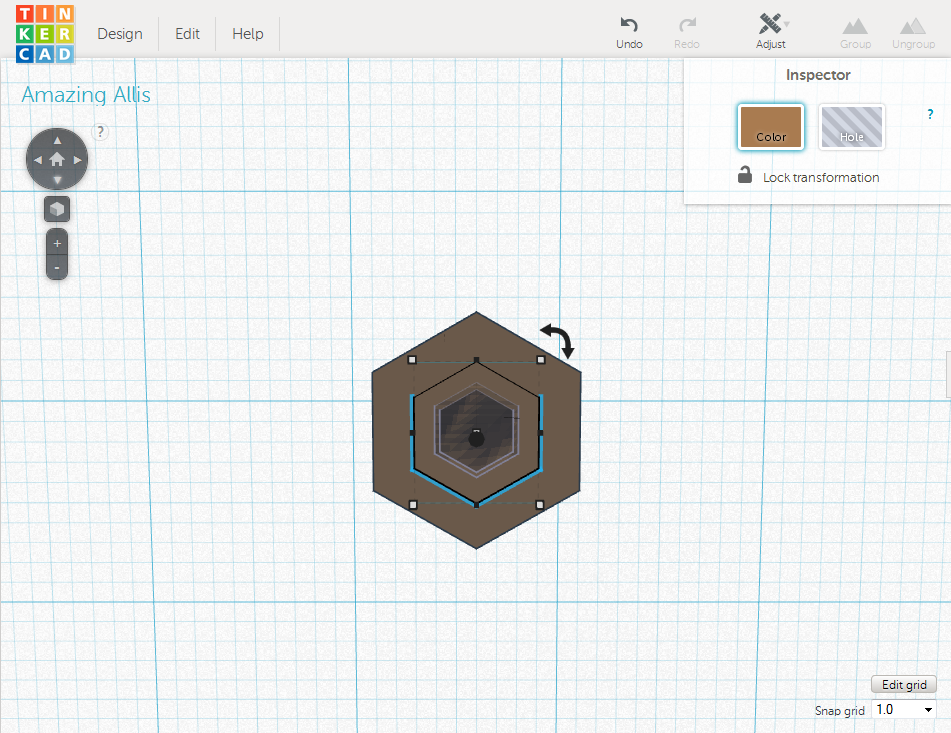Click the Ungroup shapes icon
The image size is (951, 733).
(x=913, y=25)
